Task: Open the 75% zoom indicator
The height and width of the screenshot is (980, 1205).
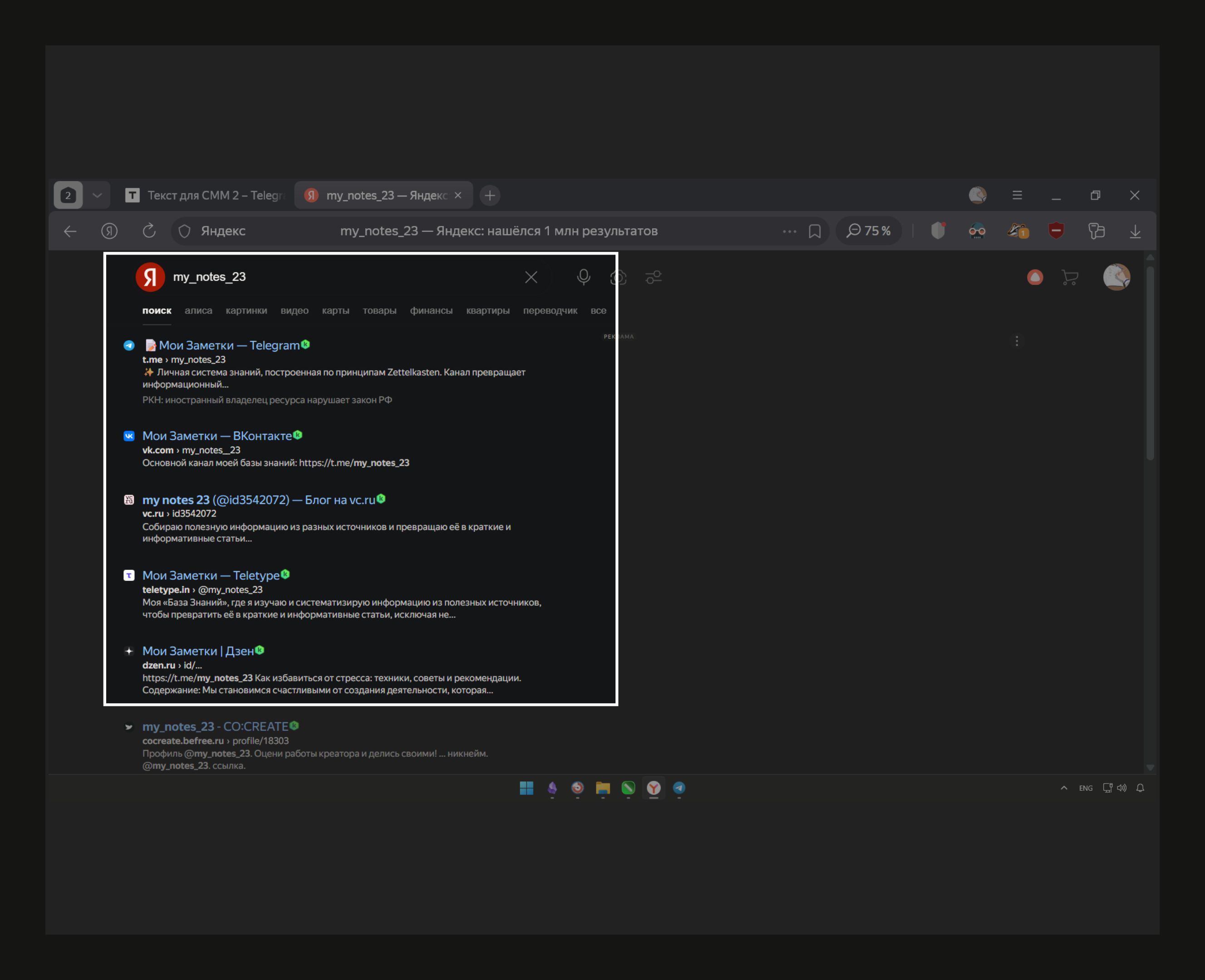Action: 868,231
